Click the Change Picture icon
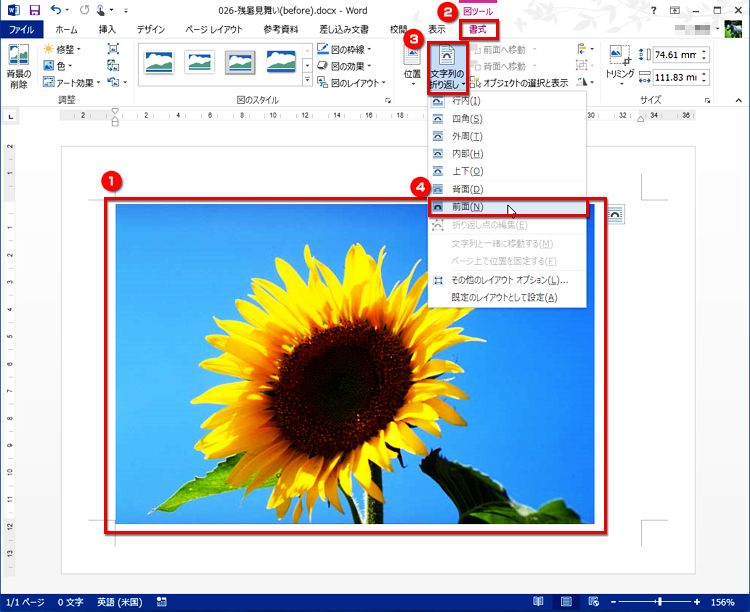The height and width of the screenshot is (612, 750). (x=113, y=66)
